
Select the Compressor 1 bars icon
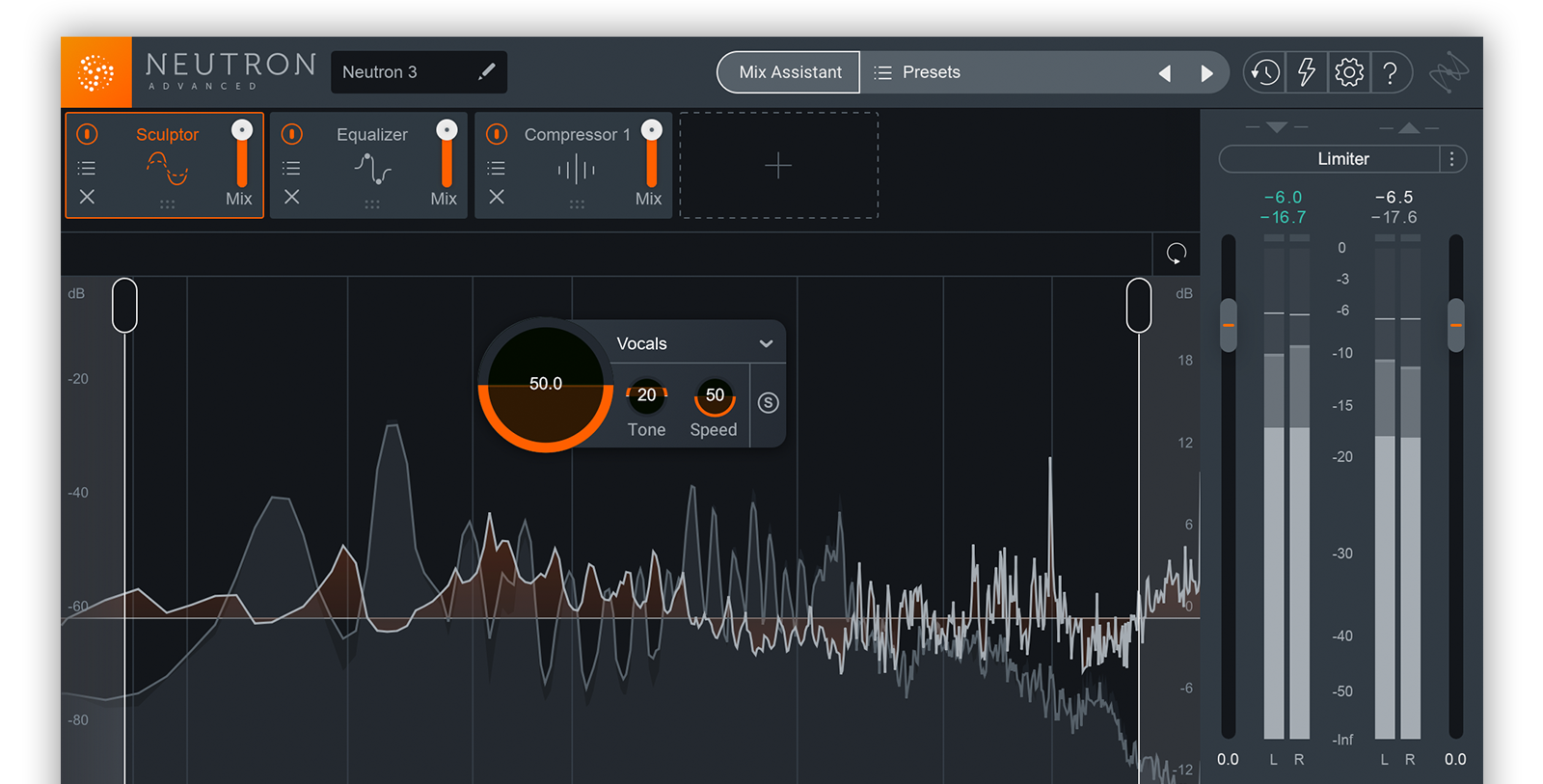click(577, 170)
